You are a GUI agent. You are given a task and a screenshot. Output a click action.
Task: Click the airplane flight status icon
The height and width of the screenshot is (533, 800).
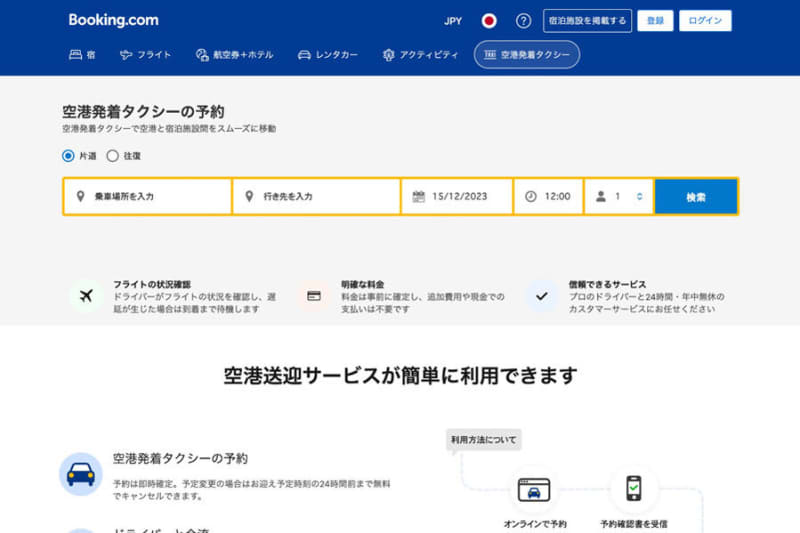(86, 296)
